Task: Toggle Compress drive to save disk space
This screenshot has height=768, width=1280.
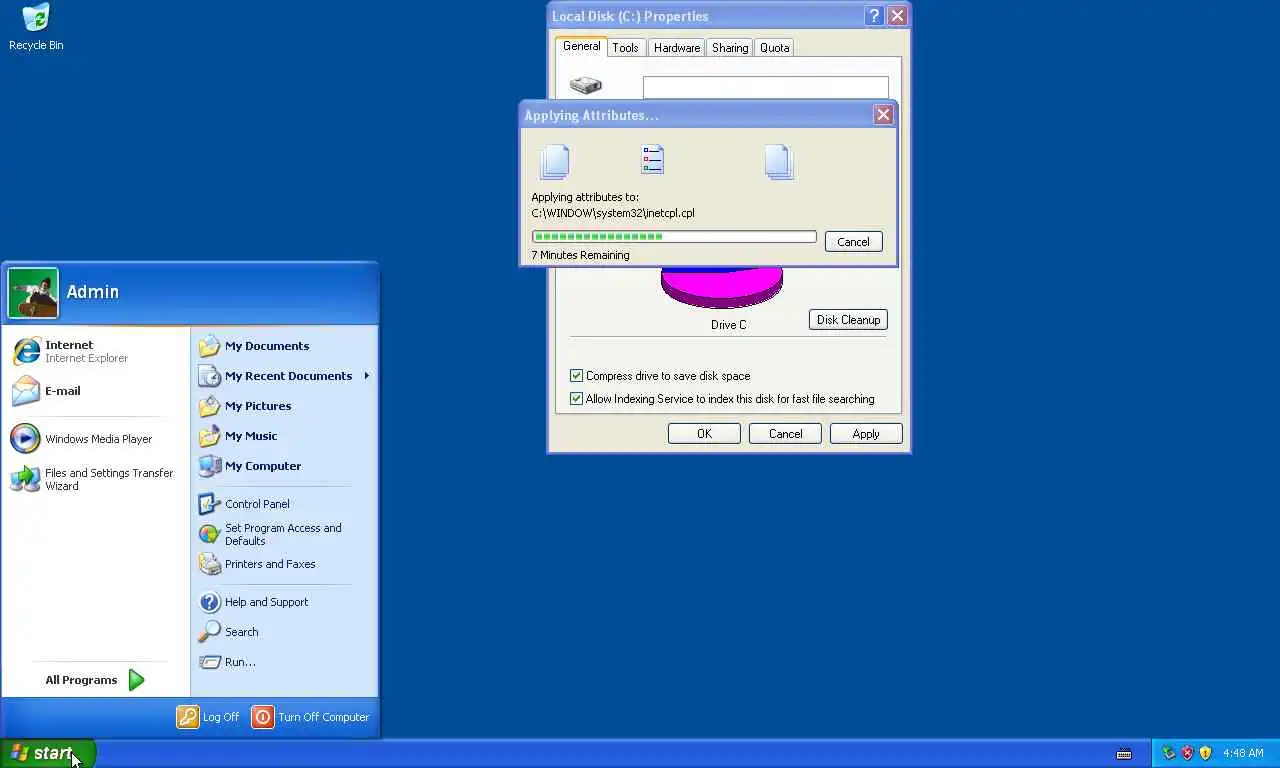Action: point(576,376)
